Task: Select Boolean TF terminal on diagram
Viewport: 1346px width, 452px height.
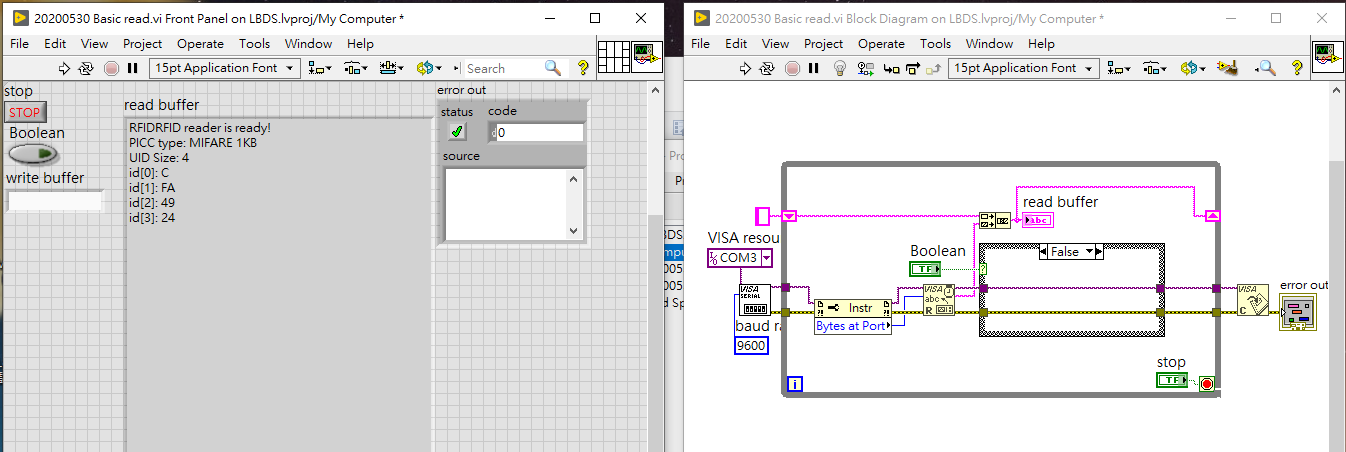Action: (925, 268)
